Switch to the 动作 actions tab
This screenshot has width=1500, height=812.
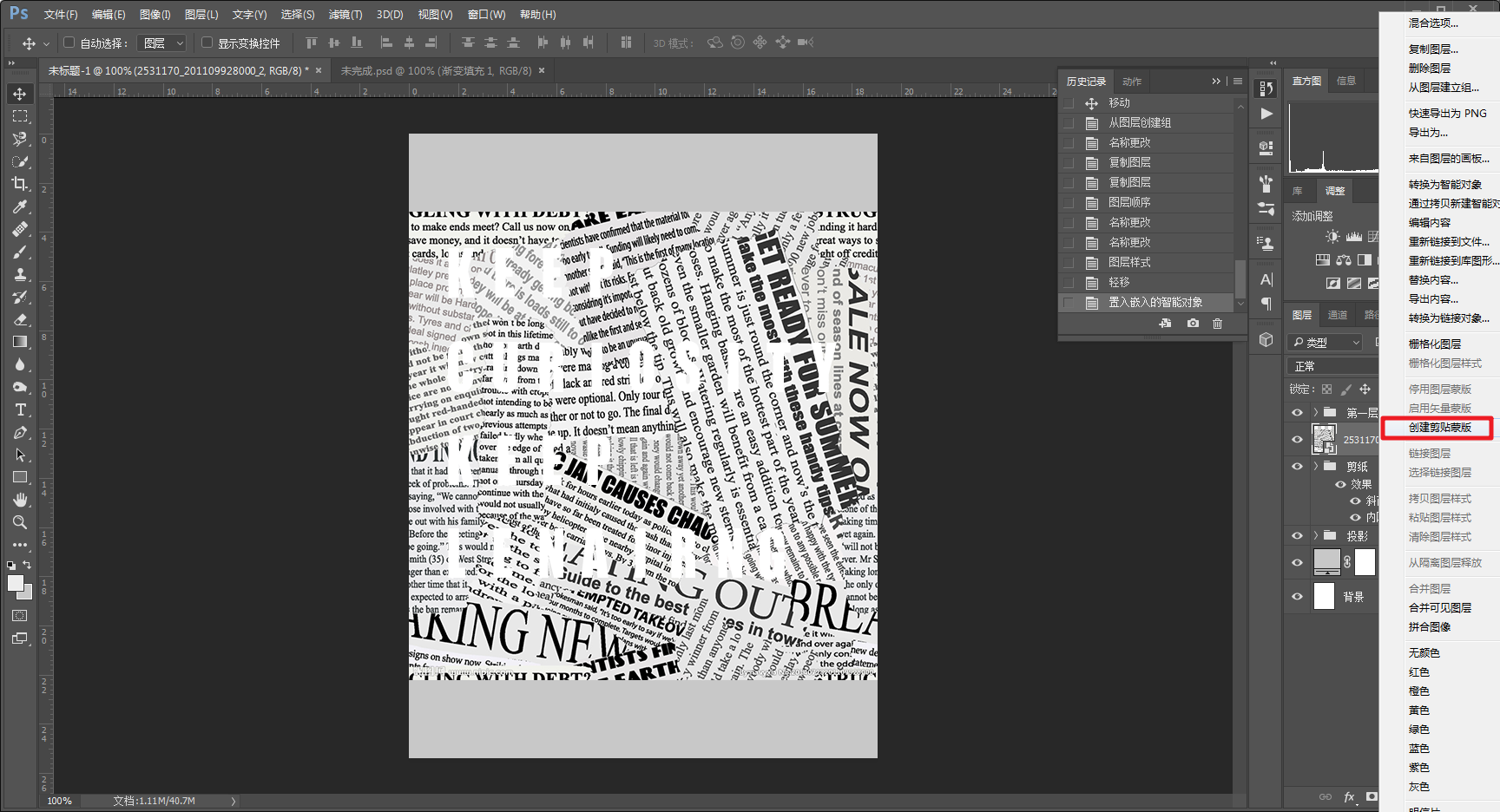click(1132, 82)
